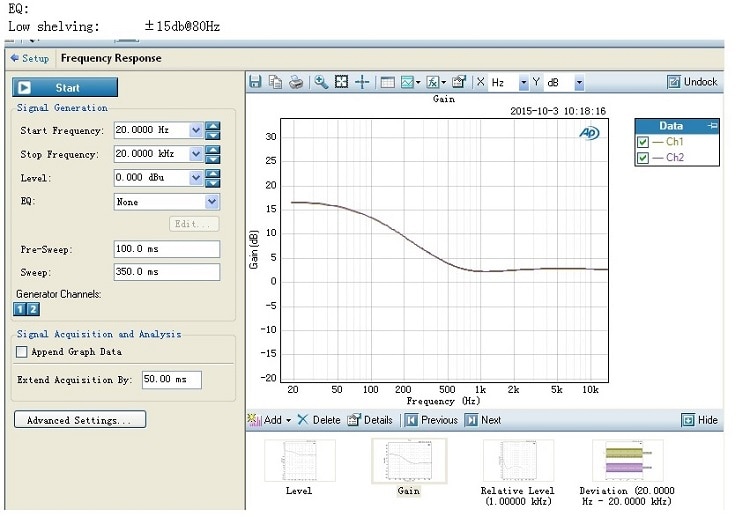This screenshot has width=750, height=517.
Task: Increase Stop Frequency with up stepper
Action: point(212,150)
